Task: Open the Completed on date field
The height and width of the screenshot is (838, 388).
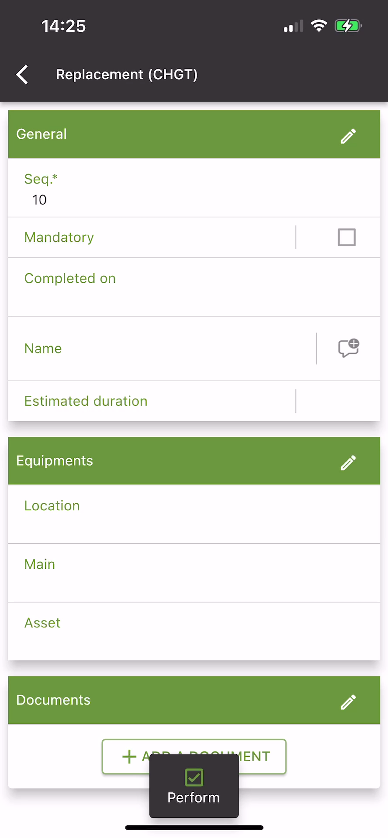Action: click(194, 287)
